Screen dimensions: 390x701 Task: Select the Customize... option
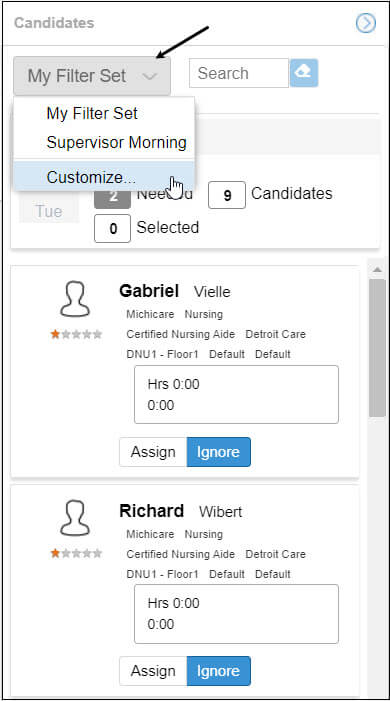(91, 177)
